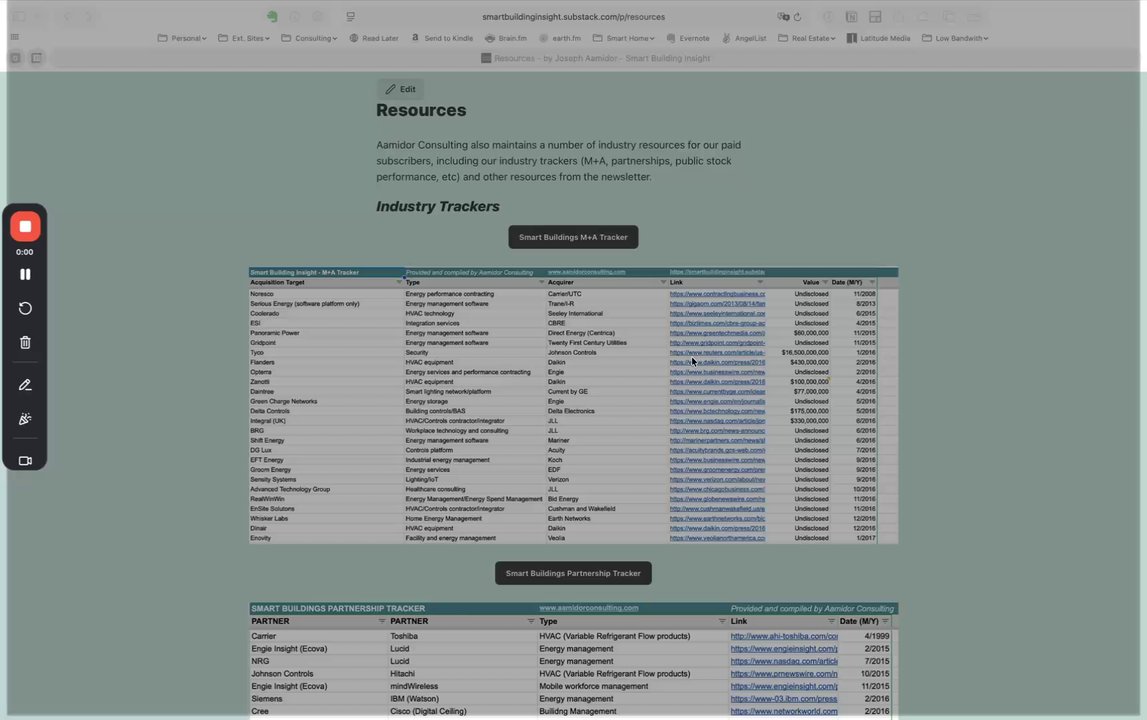Click the 'Veolia' acquirer cell
Screen dimensions: 1147x720
[x=556, y=538]
